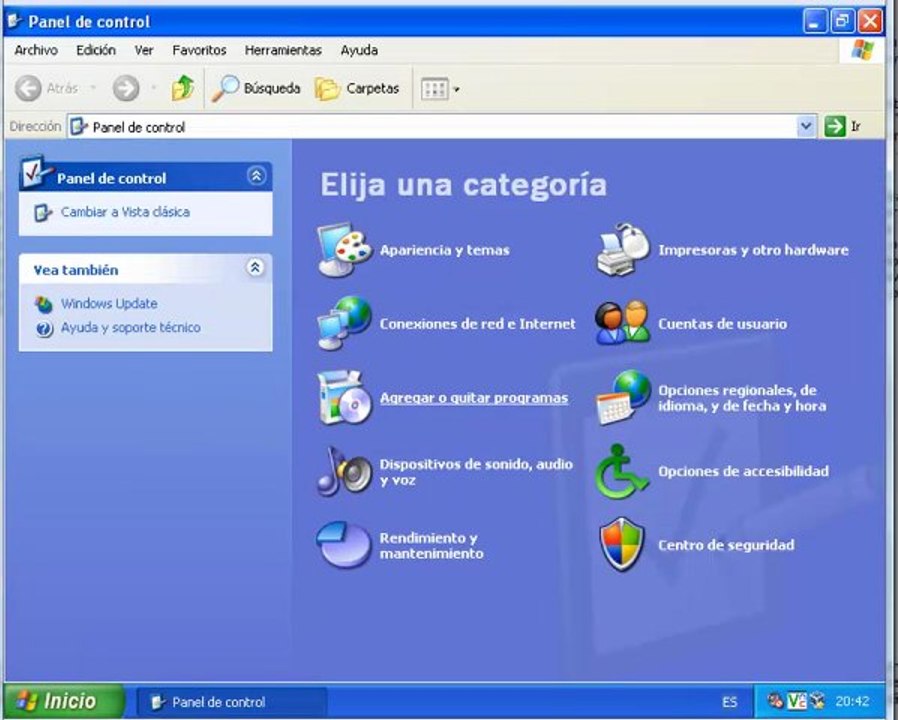This screenshot has width=898, height=720.
Task: Click the rightmost system tray icon before clock
Action: pyautogui.click(x=818, y=701)
